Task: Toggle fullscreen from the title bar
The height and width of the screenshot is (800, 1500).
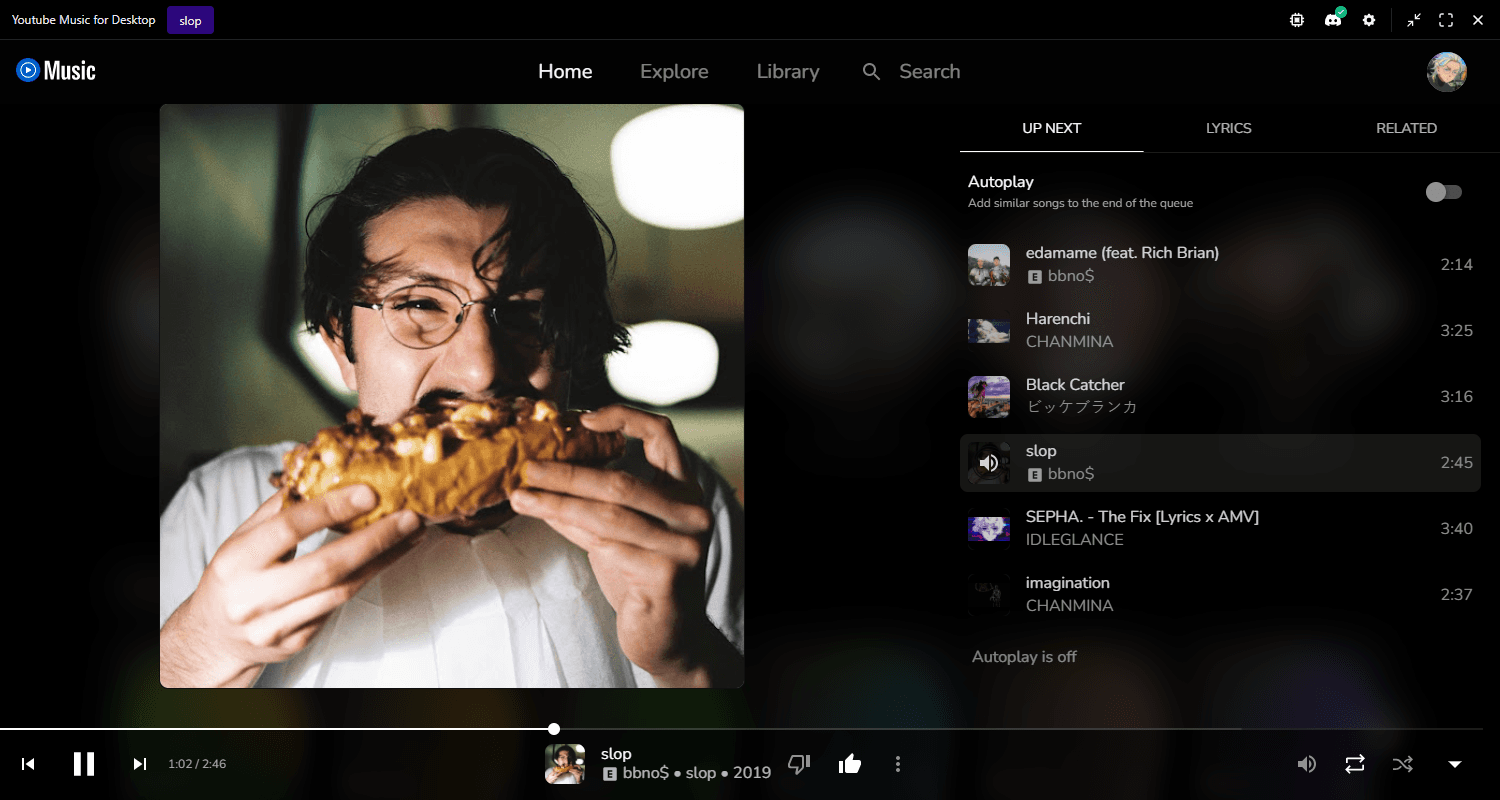Action: click(1446, 20)
